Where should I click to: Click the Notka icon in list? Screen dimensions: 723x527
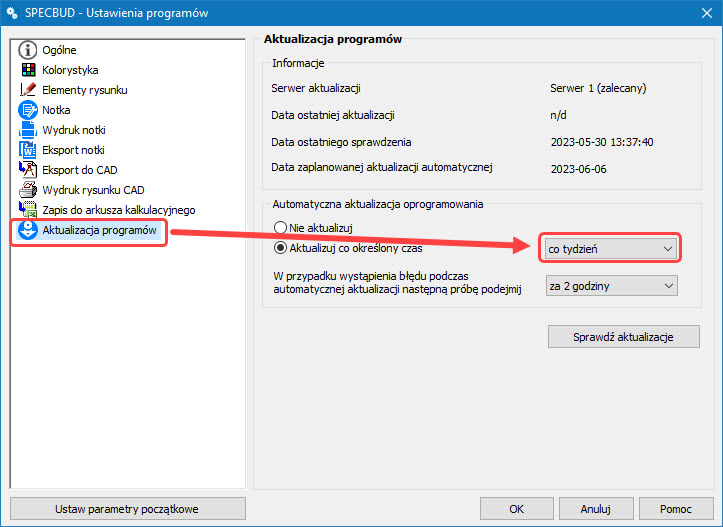28,110
